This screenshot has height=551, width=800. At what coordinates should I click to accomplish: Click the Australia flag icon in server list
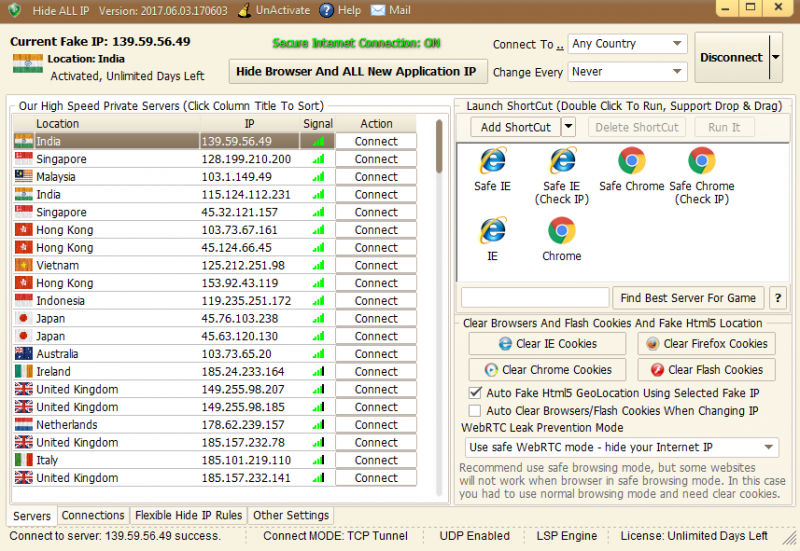click(x=23, y=354)
